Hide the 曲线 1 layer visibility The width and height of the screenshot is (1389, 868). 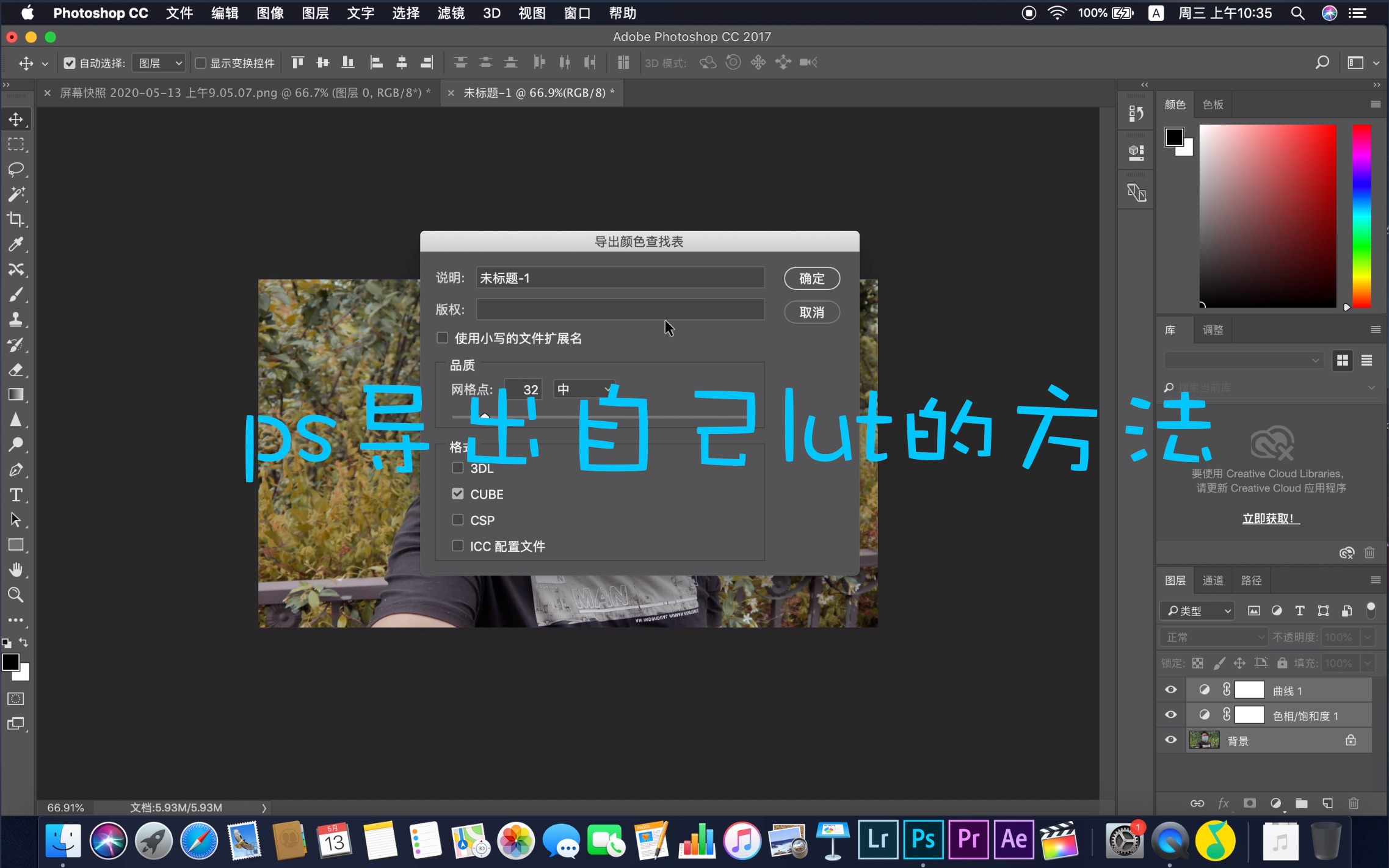coord(1170,690)
